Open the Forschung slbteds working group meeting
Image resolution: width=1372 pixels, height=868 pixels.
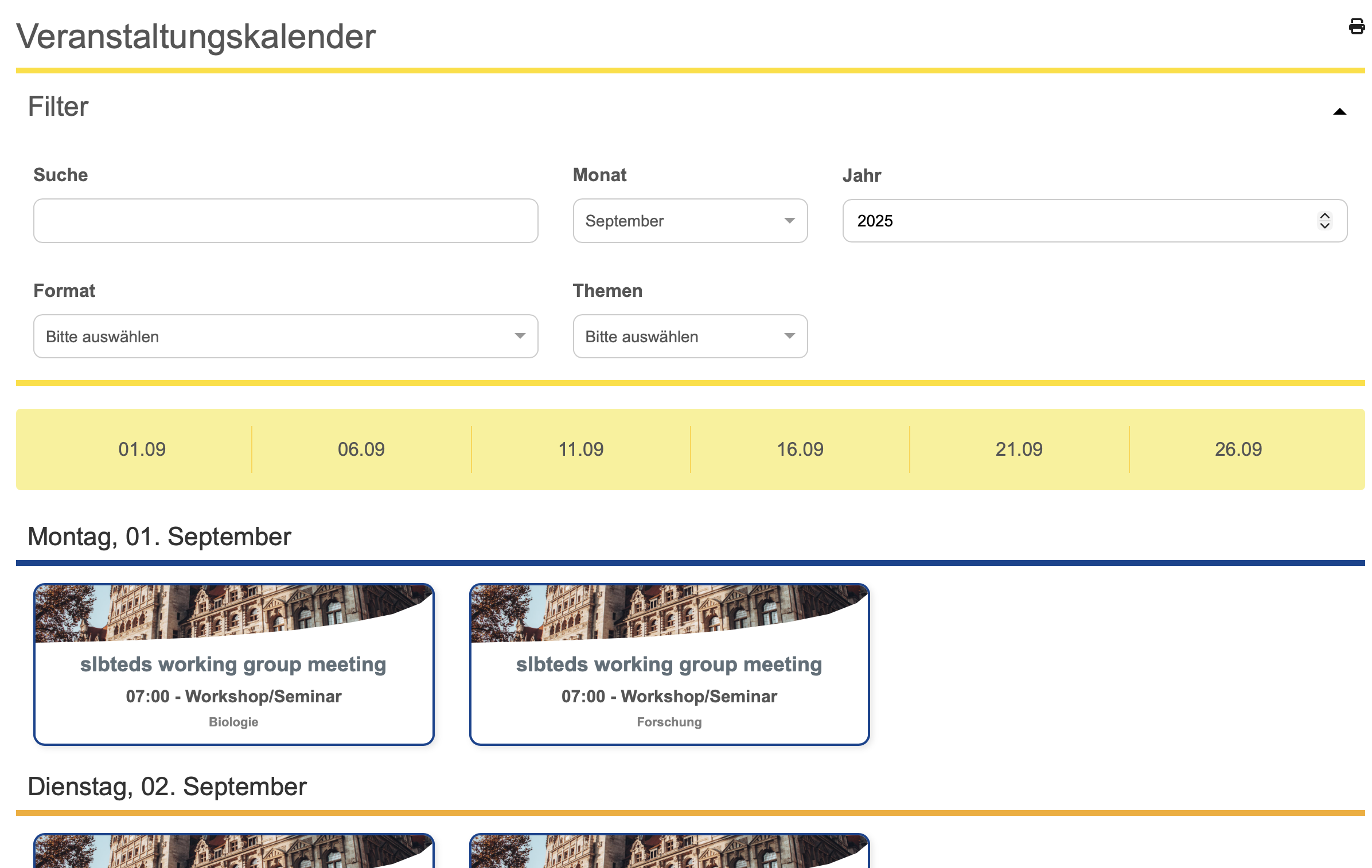[669, 664]
